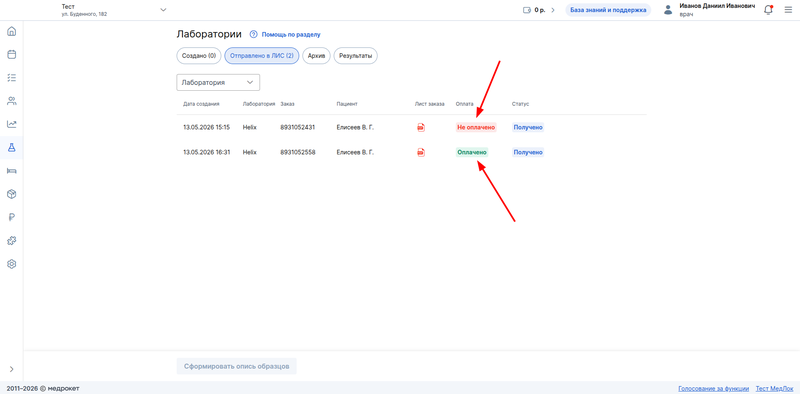Open the Лаборатория filter dropdown
The width and height of the screenshot is (800, 394).
[218, 82]
